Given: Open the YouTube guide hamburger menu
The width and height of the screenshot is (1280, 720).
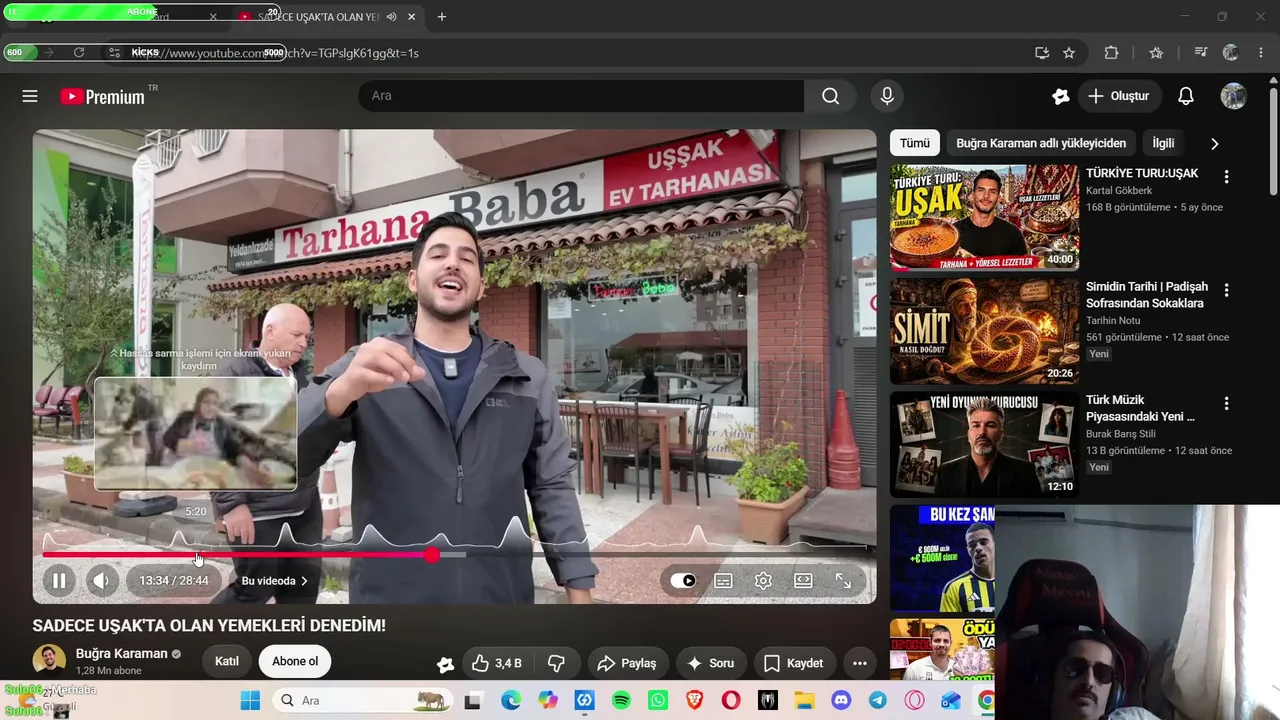Looking at the screenshot, I should (30, 96).
